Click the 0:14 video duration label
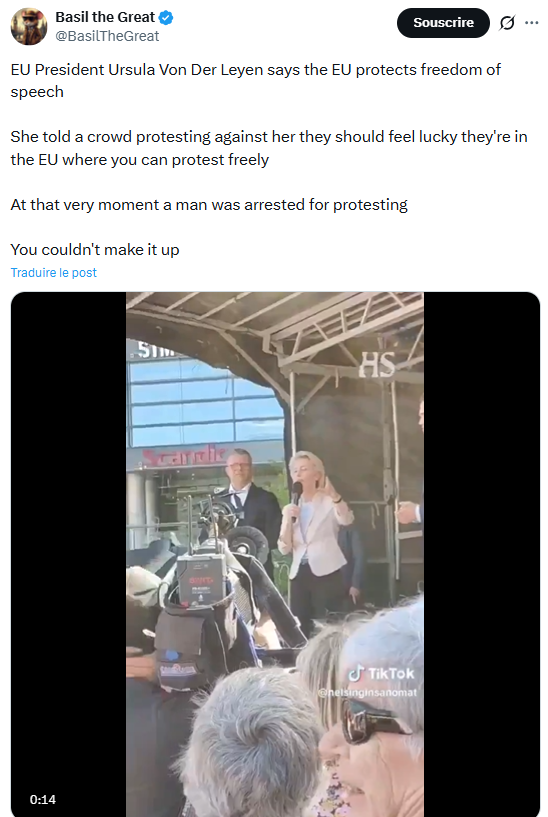 point(43,799)
